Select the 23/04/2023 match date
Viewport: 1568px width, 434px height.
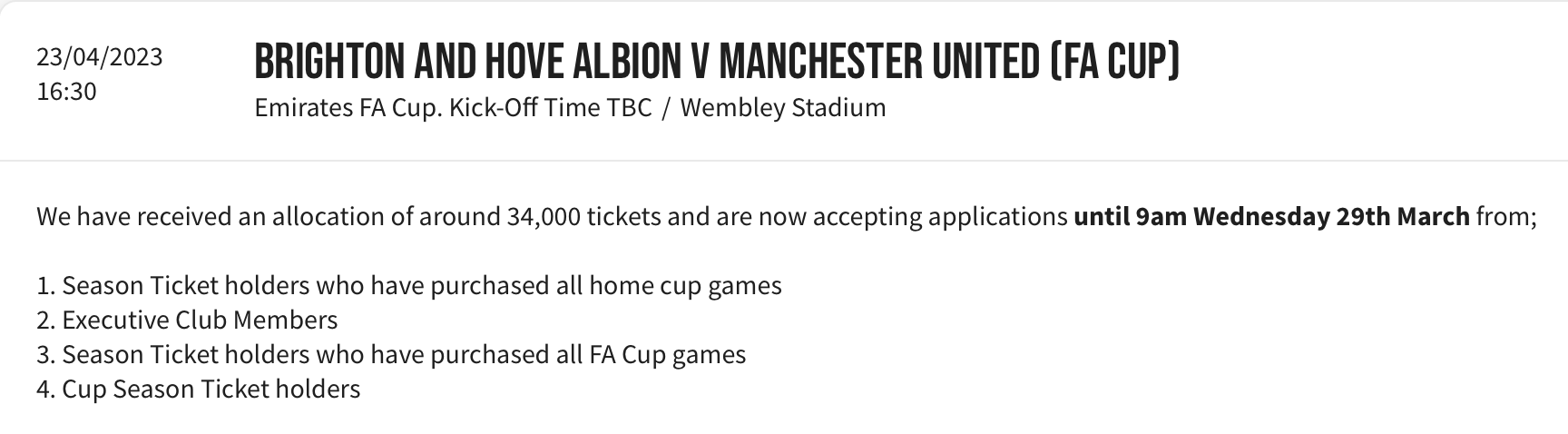(100, 57)
